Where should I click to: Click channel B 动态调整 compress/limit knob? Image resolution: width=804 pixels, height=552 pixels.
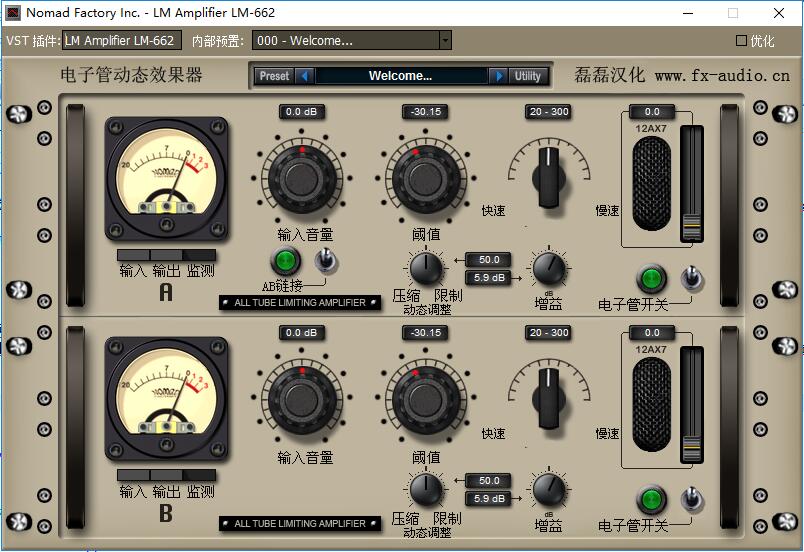coord(426,490)
